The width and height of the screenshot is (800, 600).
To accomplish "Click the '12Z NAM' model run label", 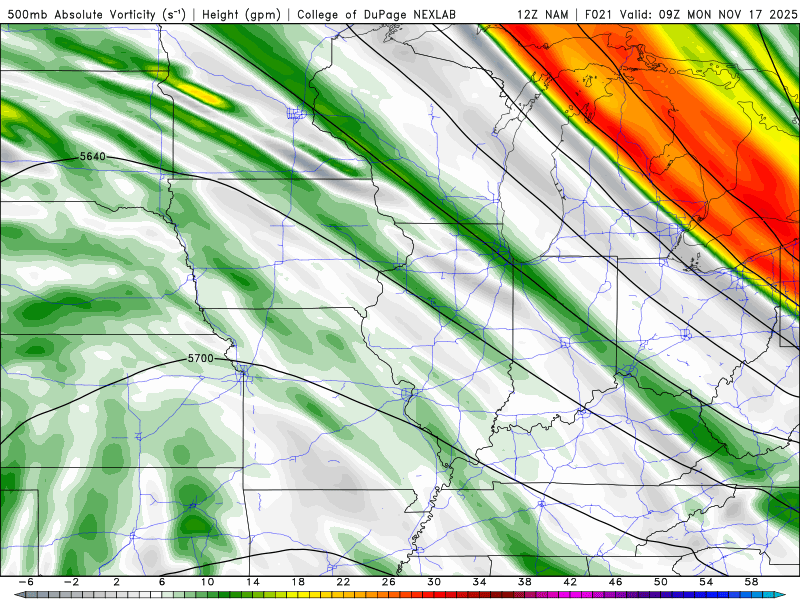I will (x=543, y=15).
